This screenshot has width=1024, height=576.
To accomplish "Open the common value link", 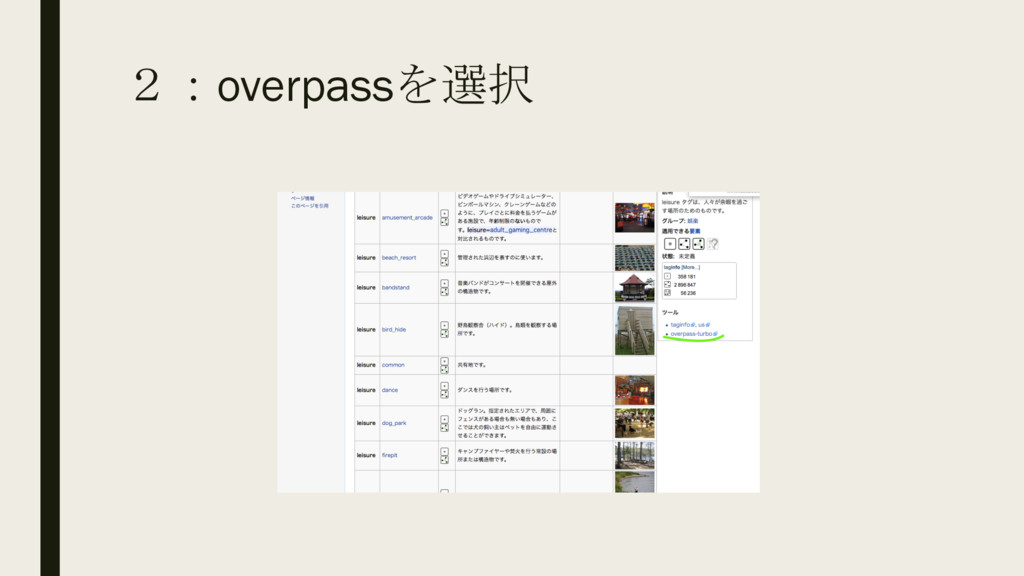I will 392,365.
